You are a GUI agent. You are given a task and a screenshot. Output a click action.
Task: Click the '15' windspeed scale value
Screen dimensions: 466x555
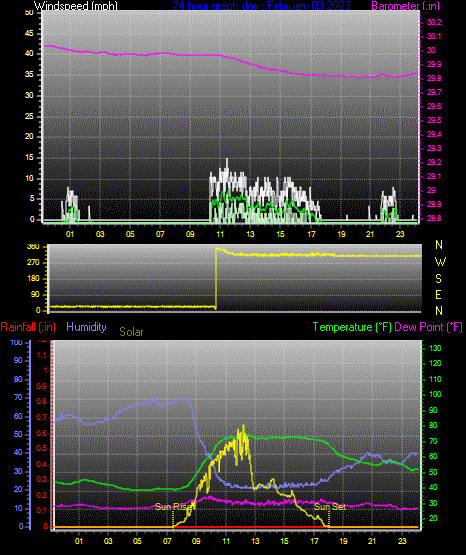coord(29,158)
